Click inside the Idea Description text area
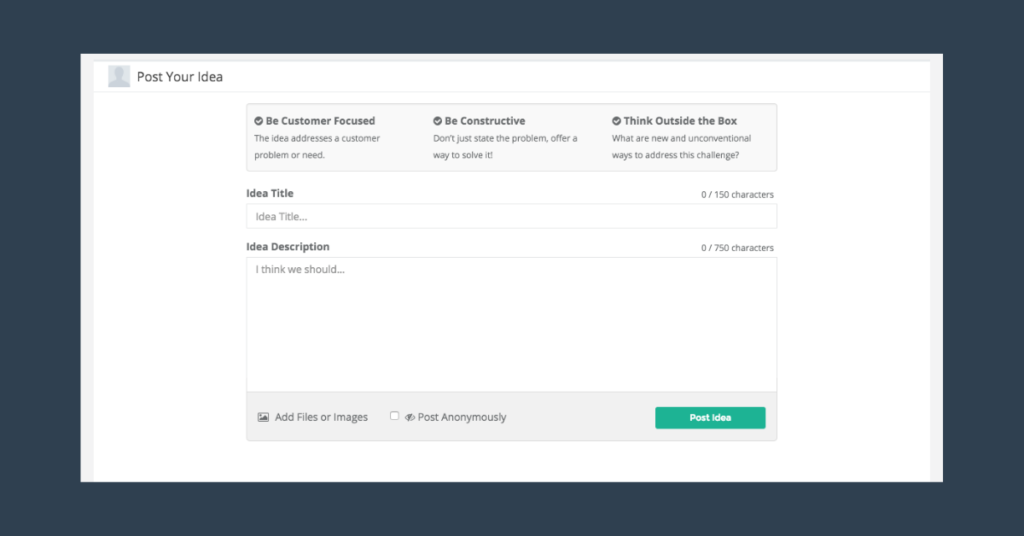The image size is (1024, 536). point(511,324)
